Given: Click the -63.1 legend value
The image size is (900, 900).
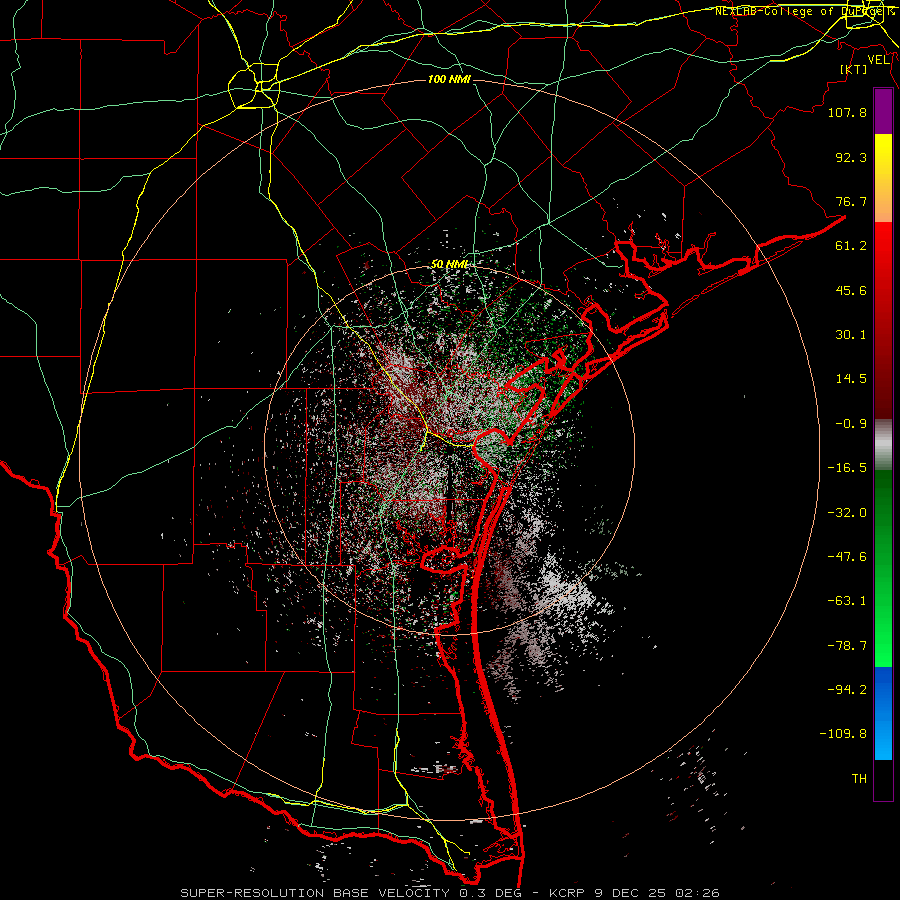Looking at the screenshot, I should click(x=847, y=601).
